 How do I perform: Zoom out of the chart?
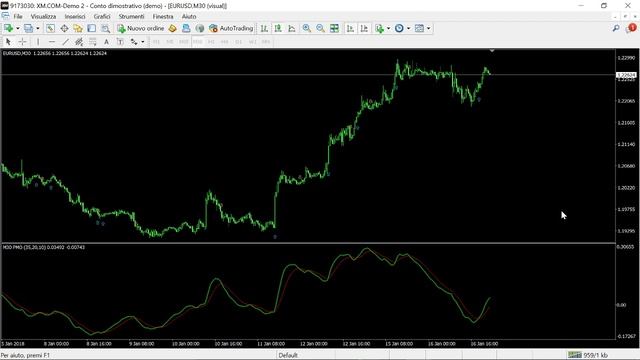(x=320, y=28)
